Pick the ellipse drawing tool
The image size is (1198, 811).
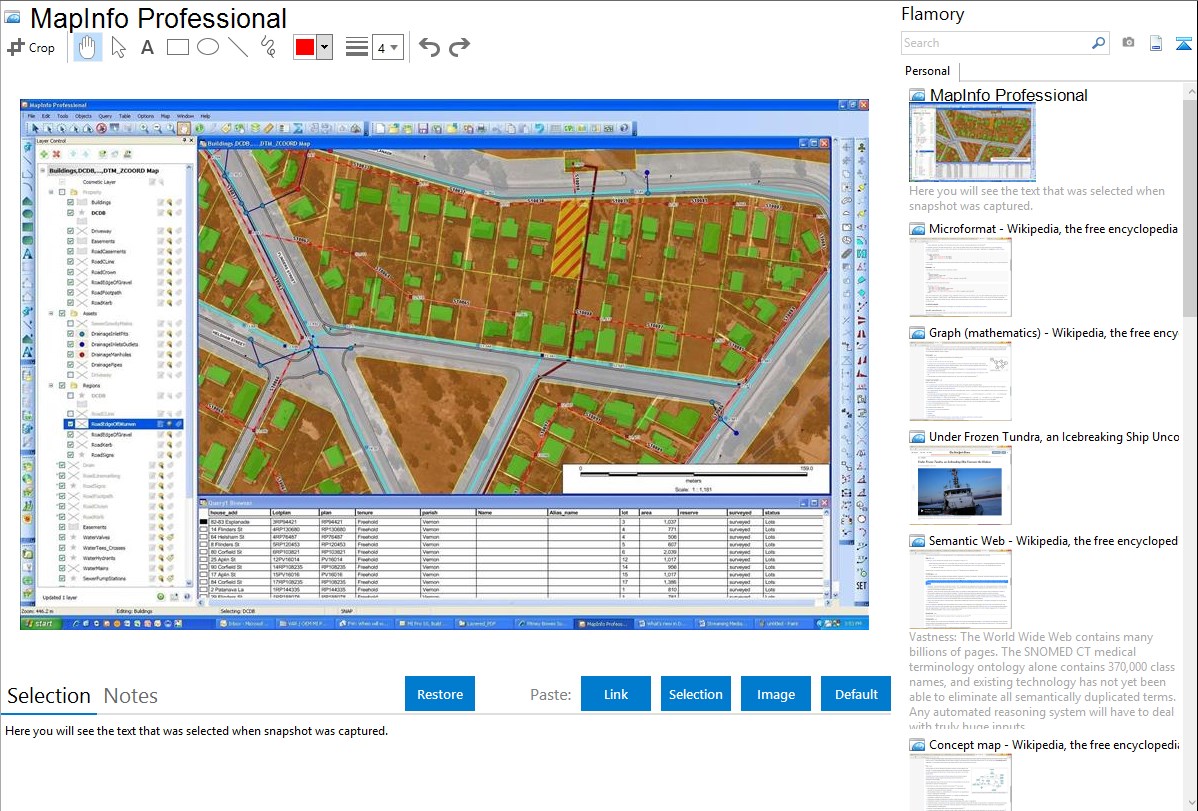208,47
